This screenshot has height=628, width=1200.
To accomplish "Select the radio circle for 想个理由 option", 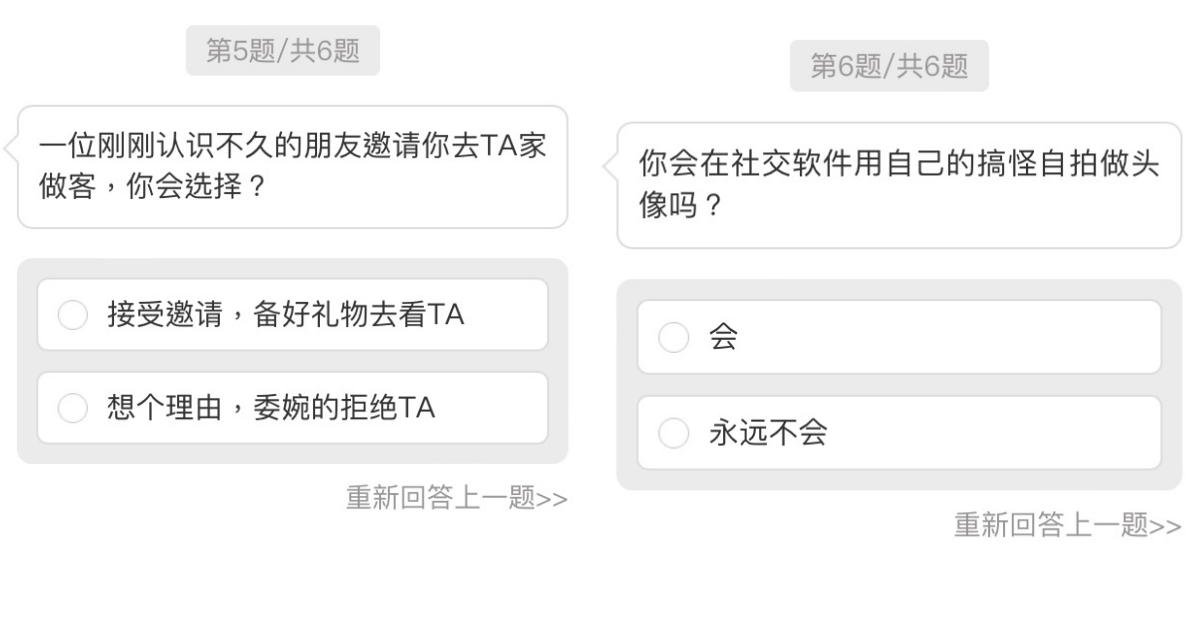I will click(73, 408).
